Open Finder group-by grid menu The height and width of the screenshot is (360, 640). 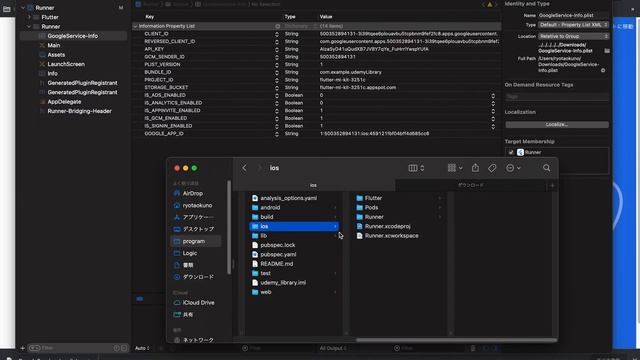pyautogui.click(x=455, y=168)
